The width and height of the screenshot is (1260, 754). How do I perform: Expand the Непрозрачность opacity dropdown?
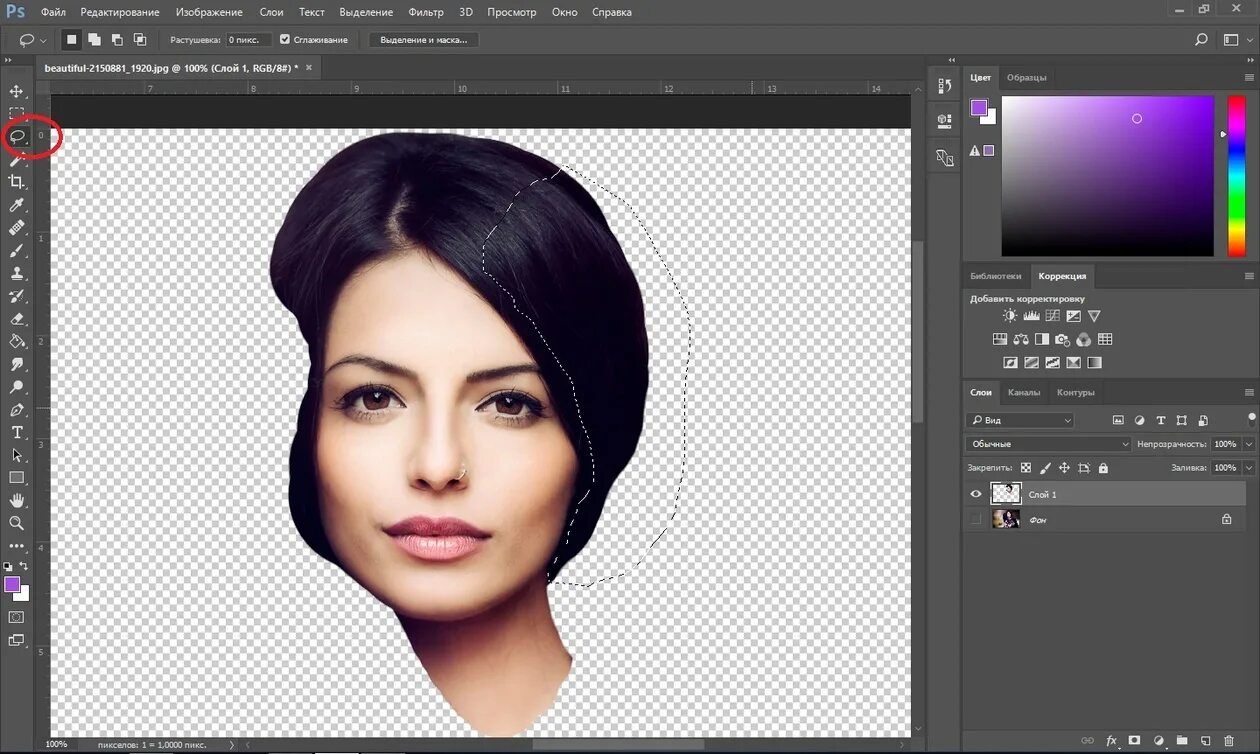click(1247, 444)
